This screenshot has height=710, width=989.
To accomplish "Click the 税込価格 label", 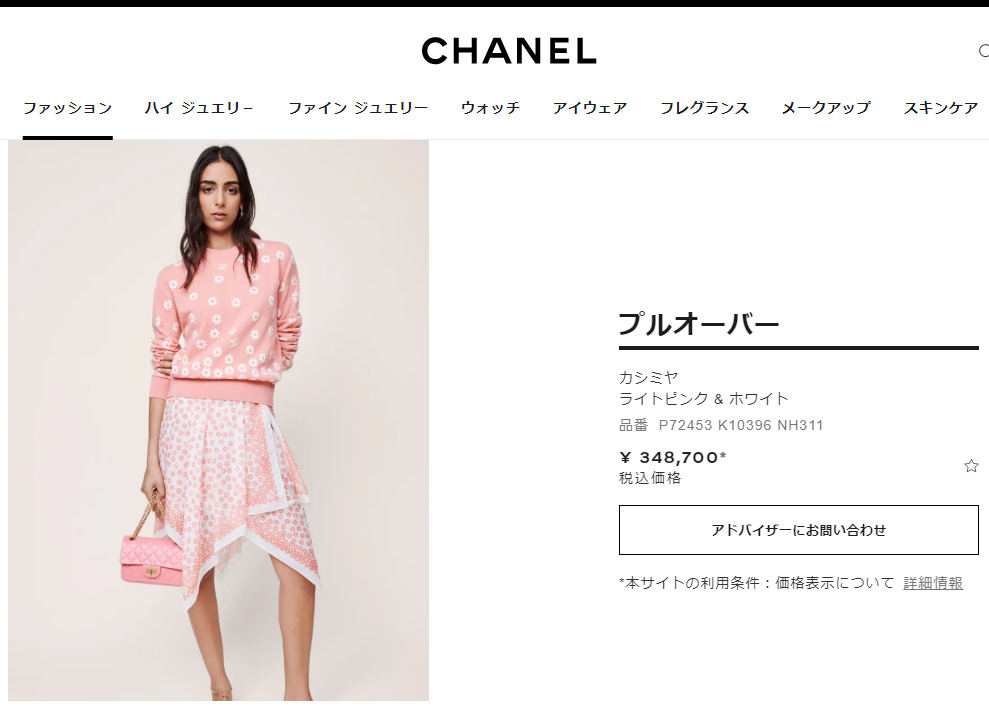I will click(650, 478).
